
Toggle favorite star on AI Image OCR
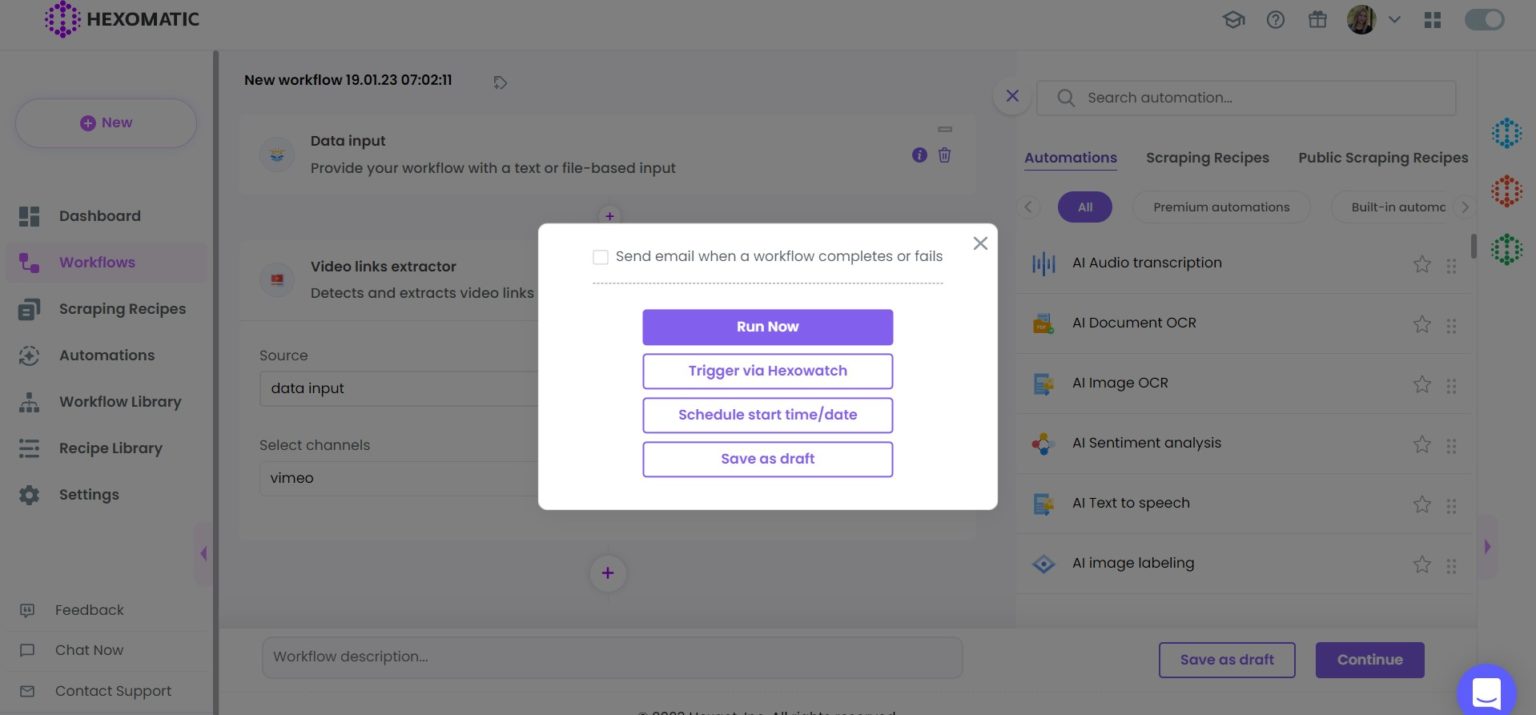(x=1421, y=384)
